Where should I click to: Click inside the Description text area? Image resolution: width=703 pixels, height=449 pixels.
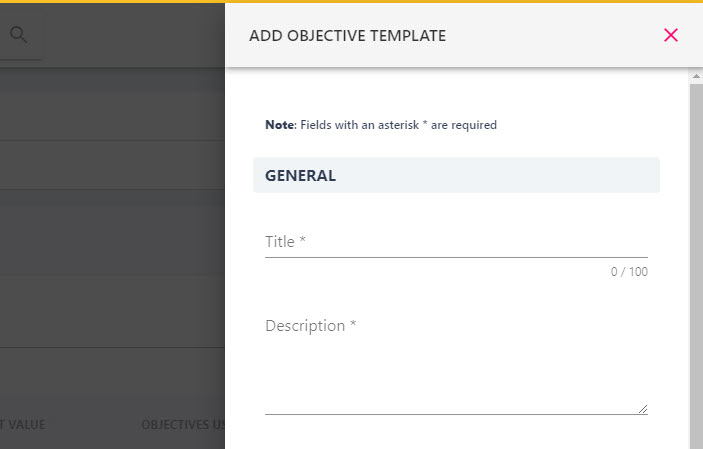pyautogui.click(x=456, y=364)
